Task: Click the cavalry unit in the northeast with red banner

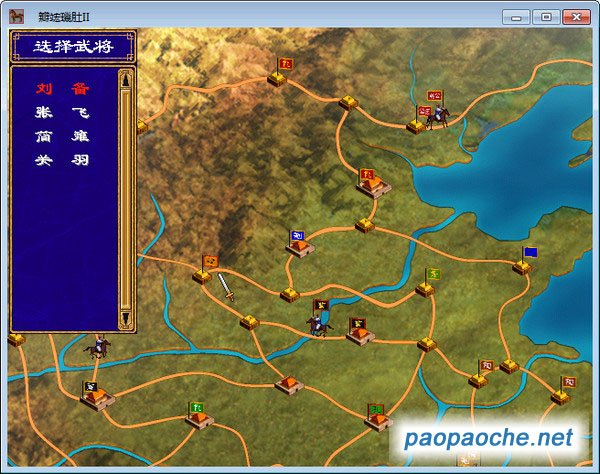Action: click(438, 114)
